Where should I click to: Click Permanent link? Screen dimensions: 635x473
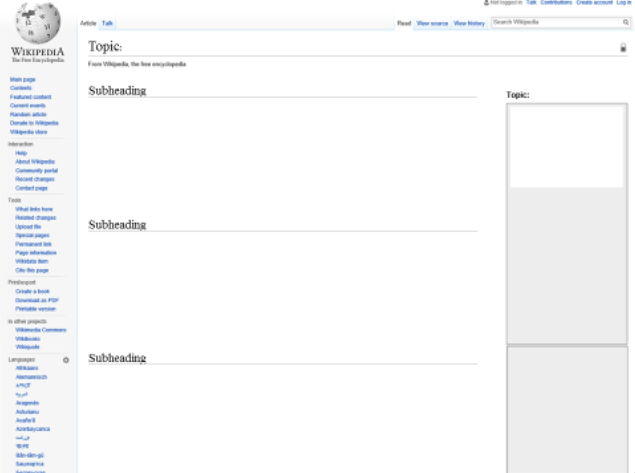[34, 244]
